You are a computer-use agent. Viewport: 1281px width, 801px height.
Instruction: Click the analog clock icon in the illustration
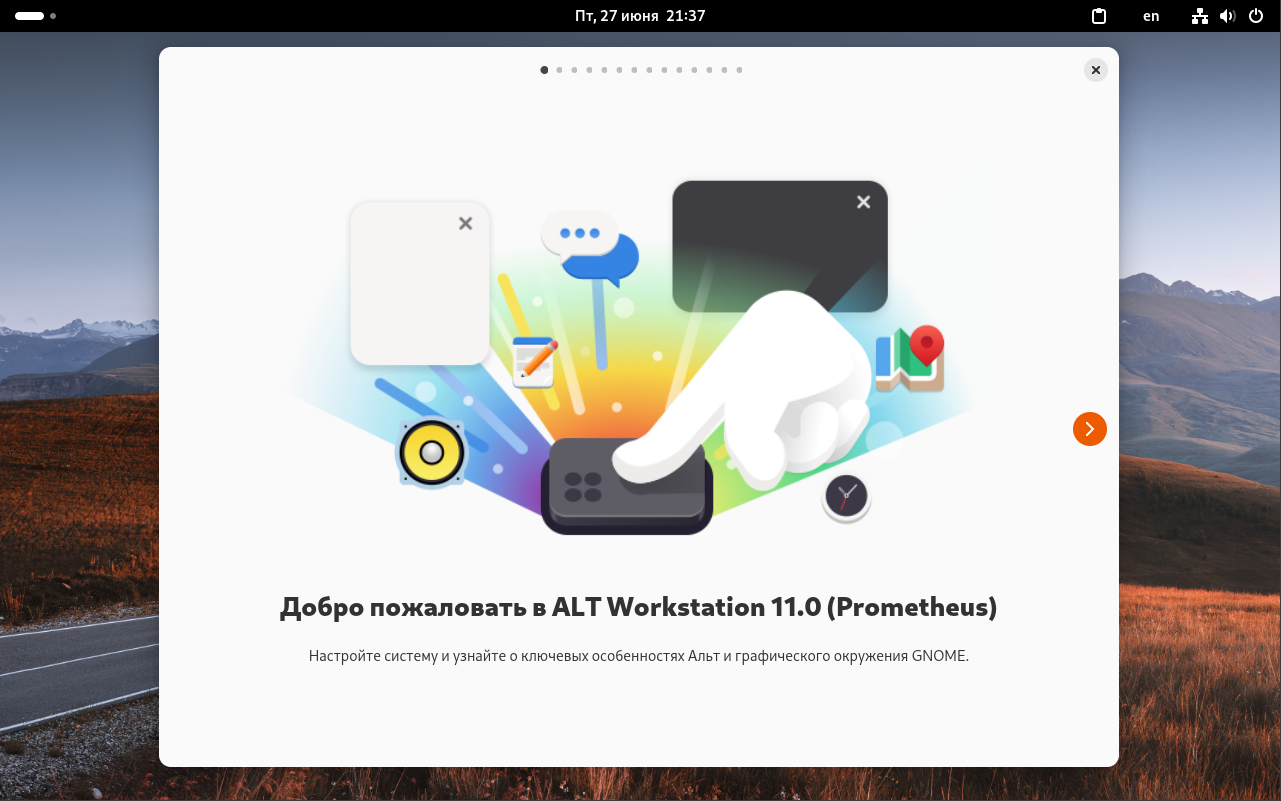point(846,496)
